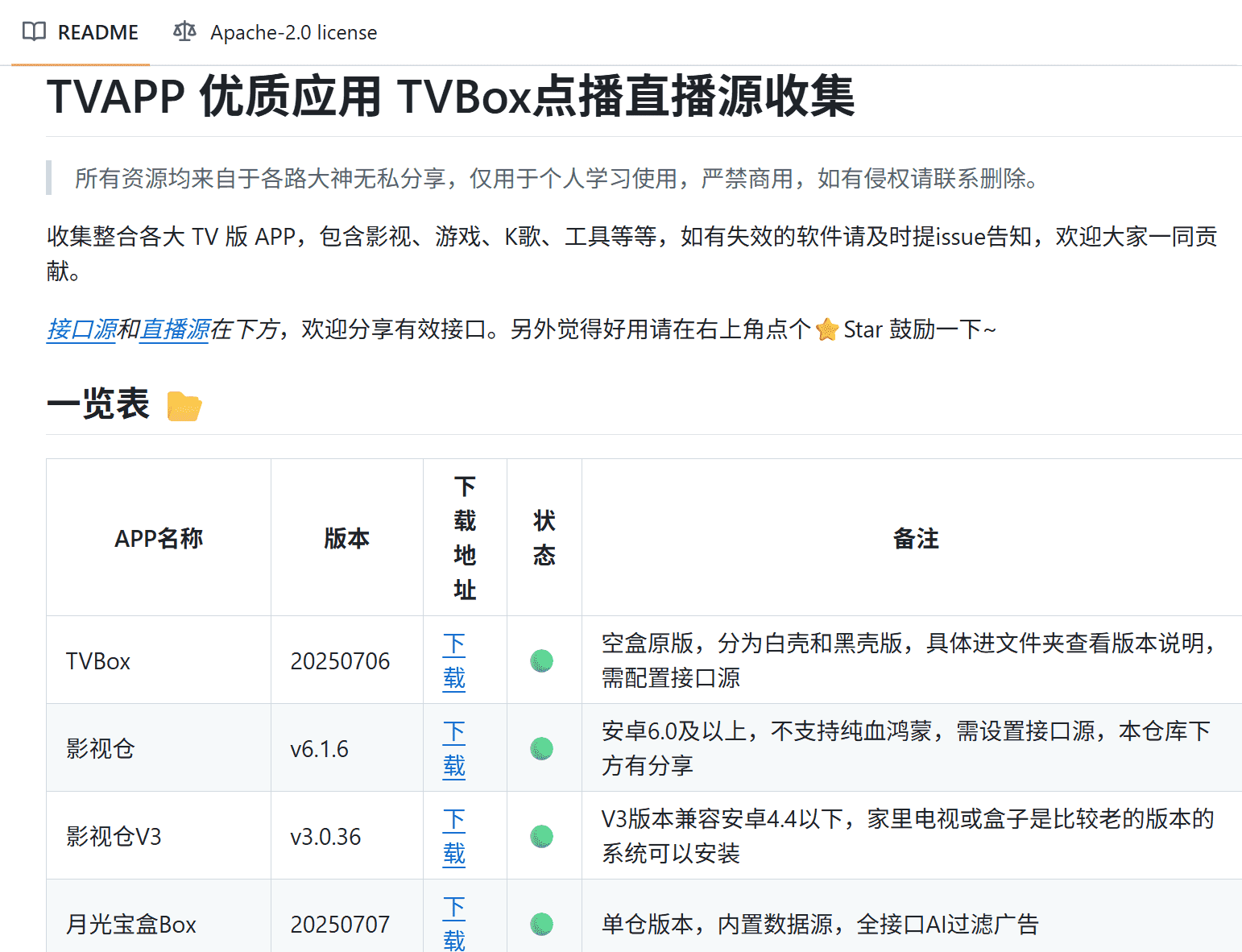
Task: Click the 状态 column header
Action: tap(544, 538)
